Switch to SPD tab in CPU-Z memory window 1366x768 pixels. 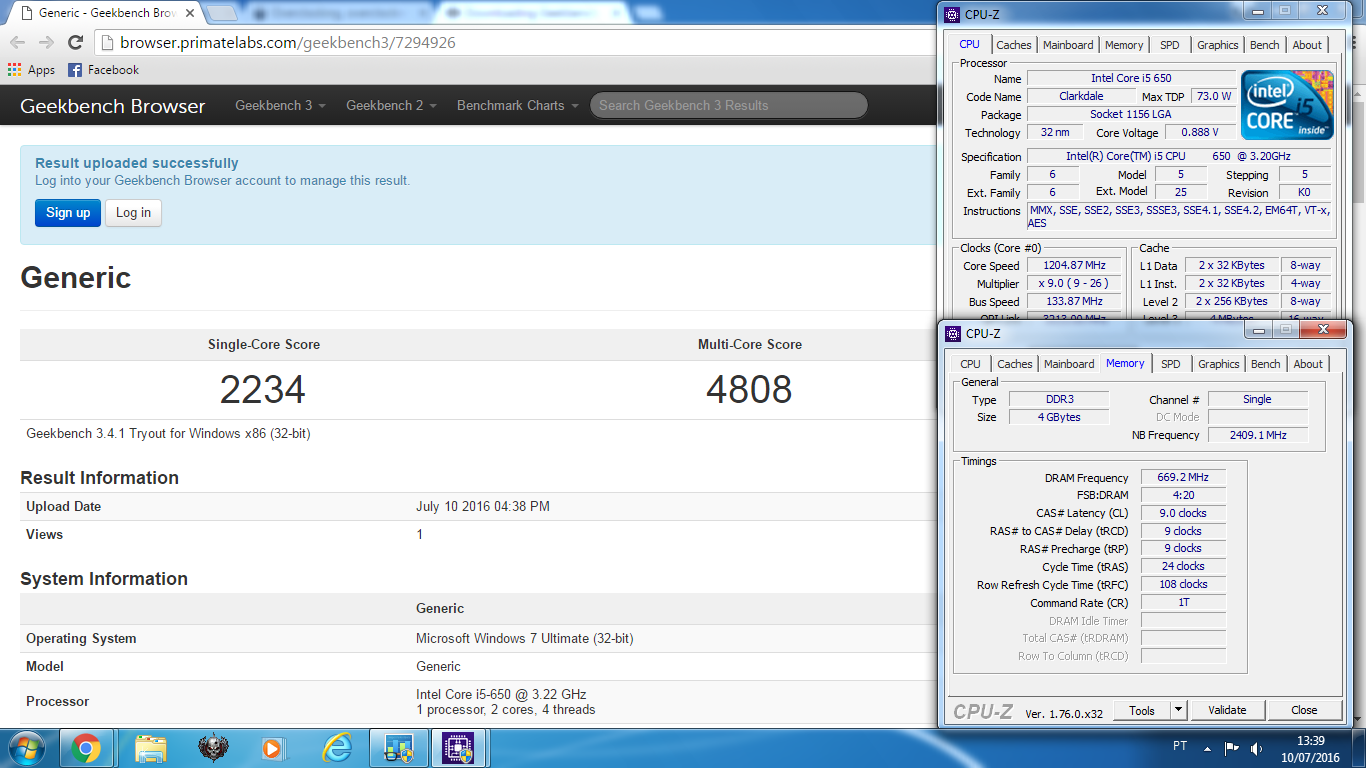coord(1170,364)
